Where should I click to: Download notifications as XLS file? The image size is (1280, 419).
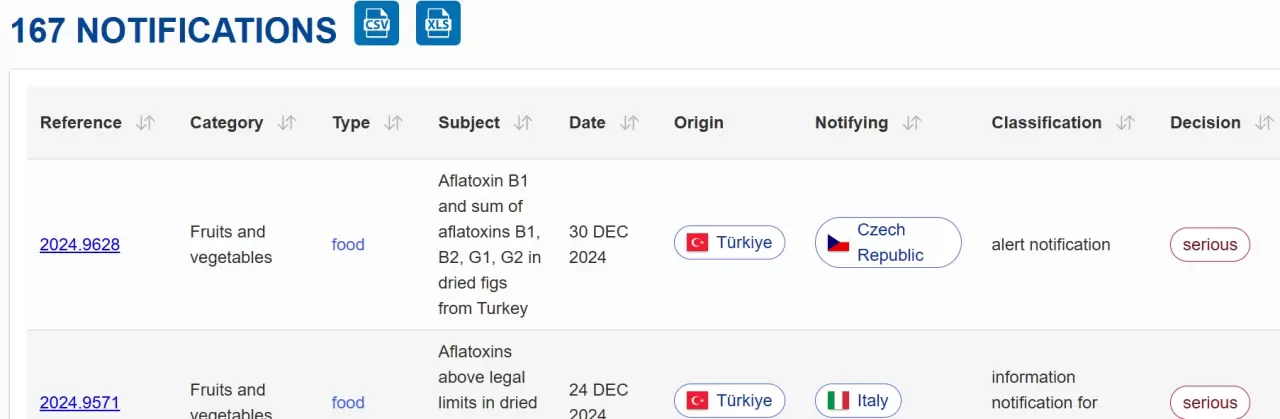pos(438,23)
